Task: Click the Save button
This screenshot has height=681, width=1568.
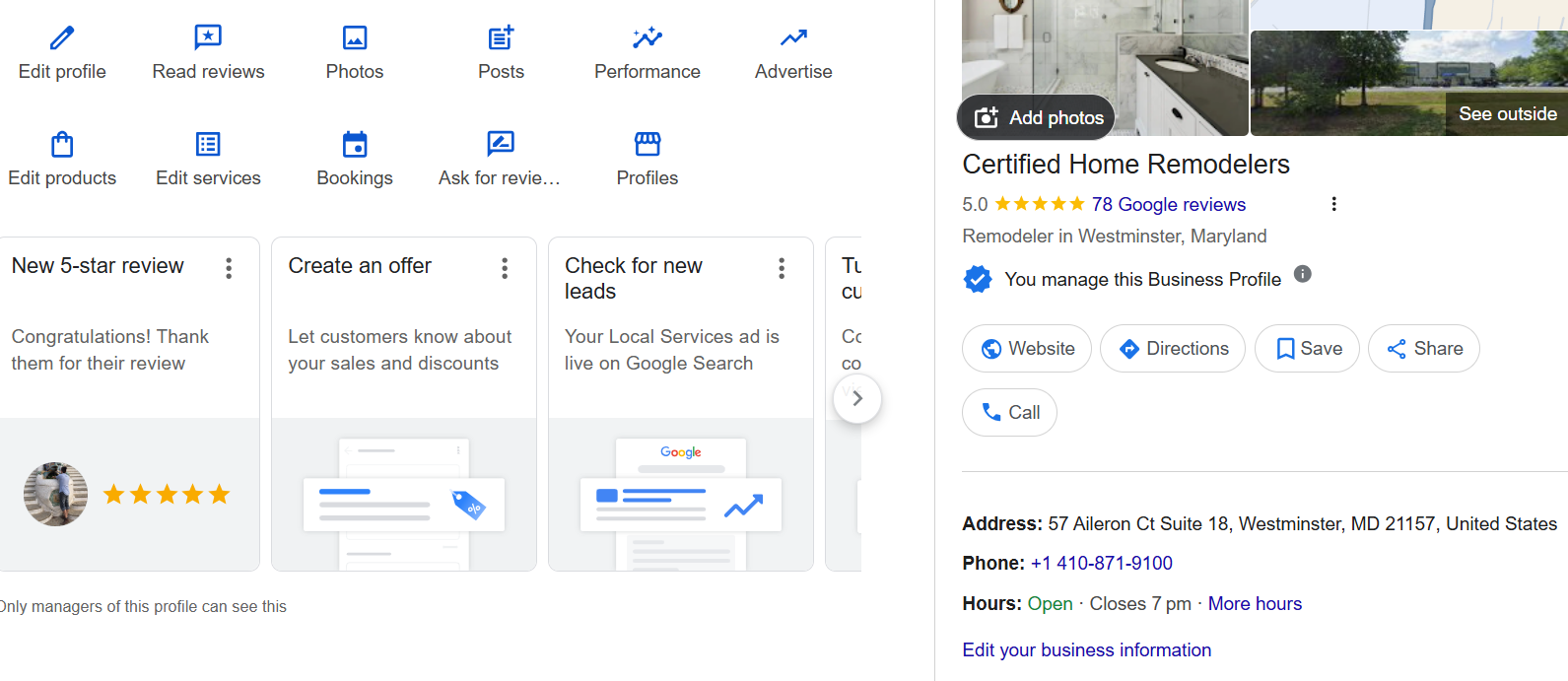Action: tap(1307, 349)
